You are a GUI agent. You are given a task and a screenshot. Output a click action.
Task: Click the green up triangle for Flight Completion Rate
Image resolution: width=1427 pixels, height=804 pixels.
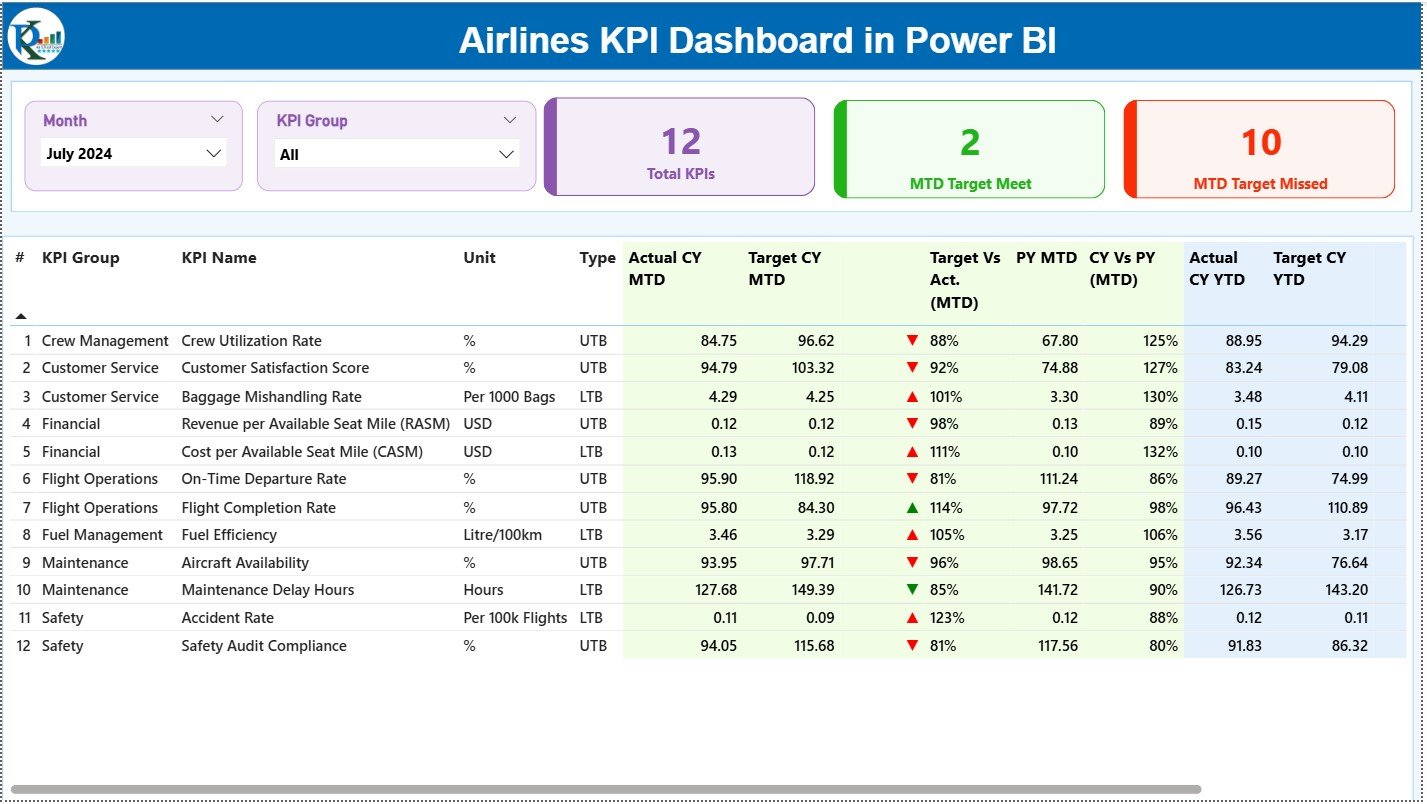[912, 507]
